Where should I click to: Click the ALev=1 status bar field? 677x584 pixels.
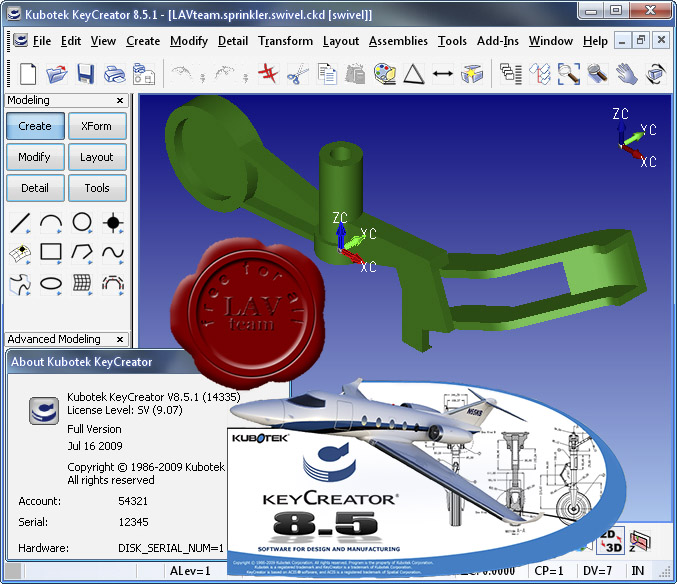coord(190,571)
